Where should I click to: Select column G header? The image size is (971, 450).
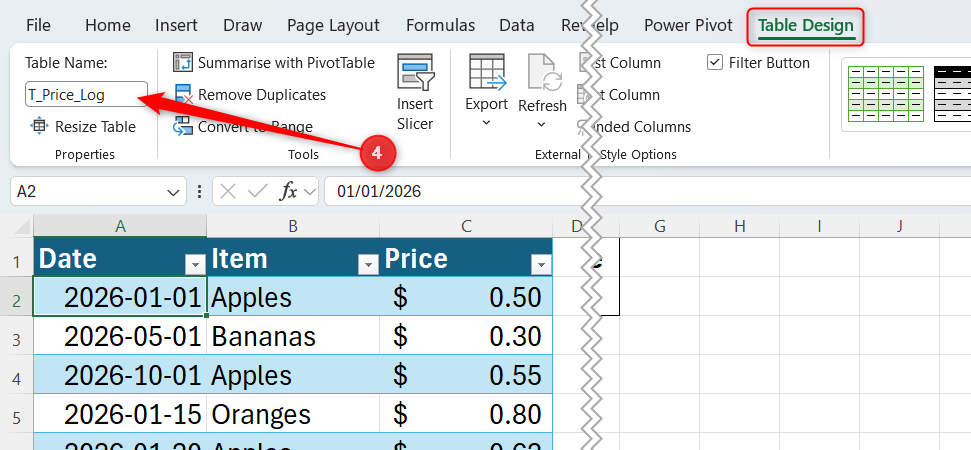tap(660, 227)
